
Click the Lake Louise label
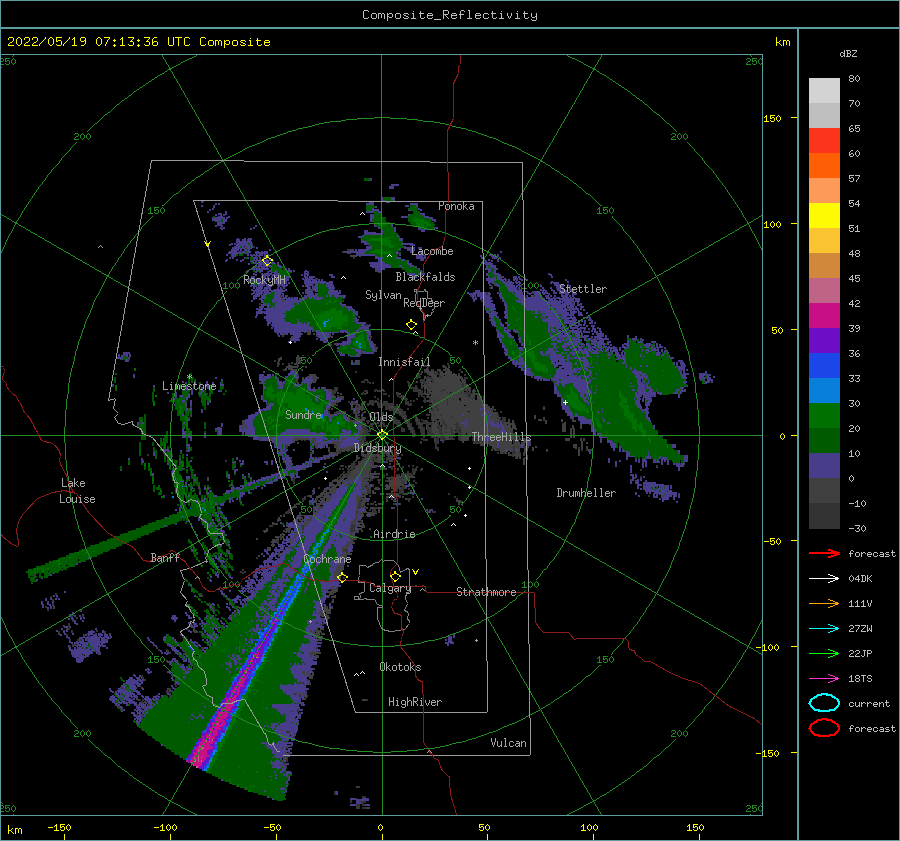[77, 491]
